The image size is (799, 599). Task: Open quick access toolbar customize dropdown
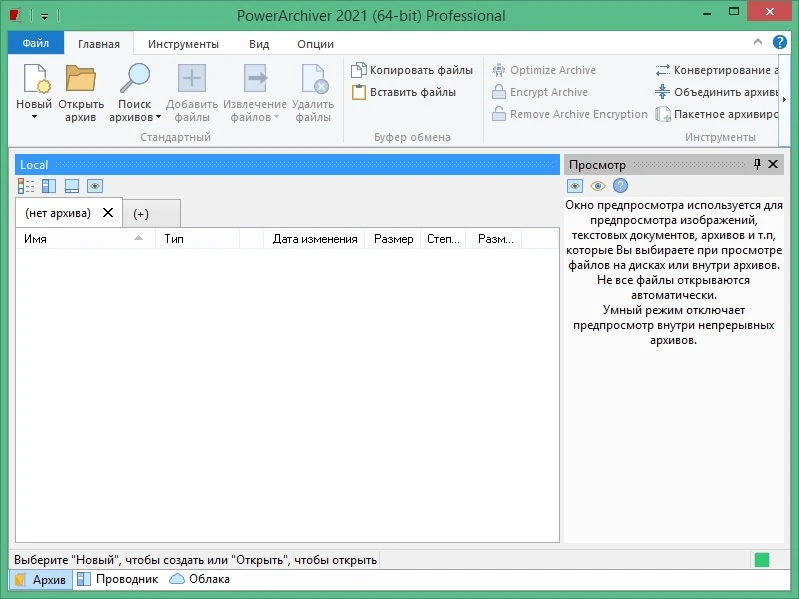click(45, 17)
